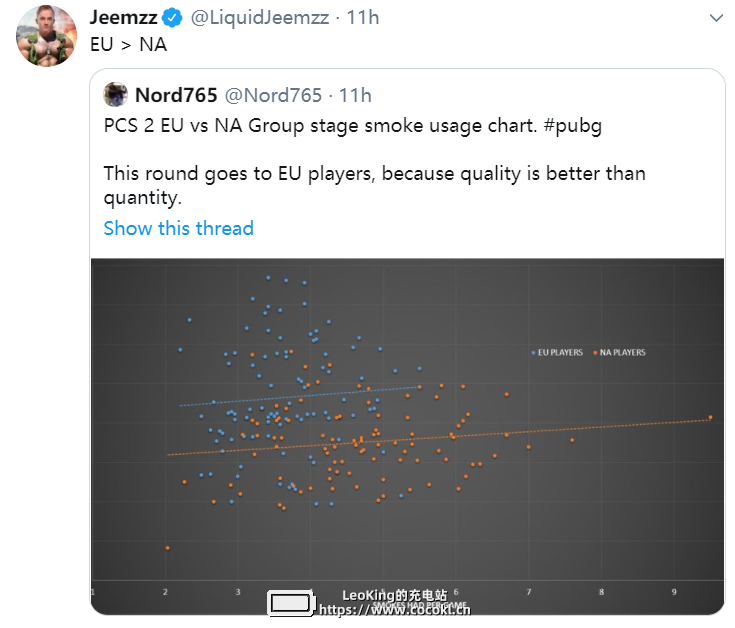
Task: Click the @LiquidJeemzz handle
Action: tap(260, 18)
